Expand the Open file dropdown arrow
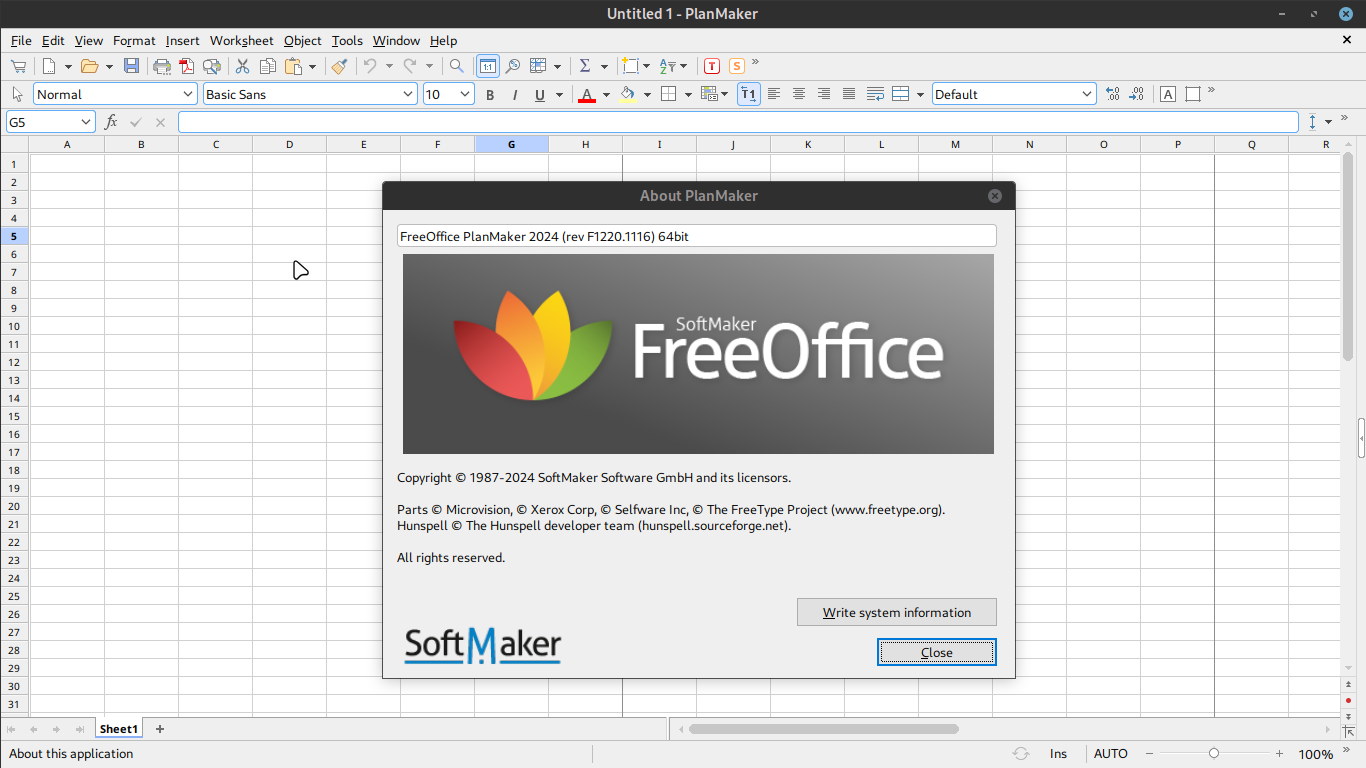Viewport: 1366px width, 768px height. 109,67
